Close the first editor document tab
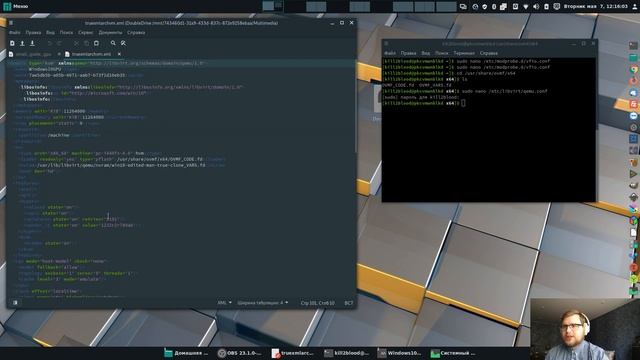 (x=59, y=54)
